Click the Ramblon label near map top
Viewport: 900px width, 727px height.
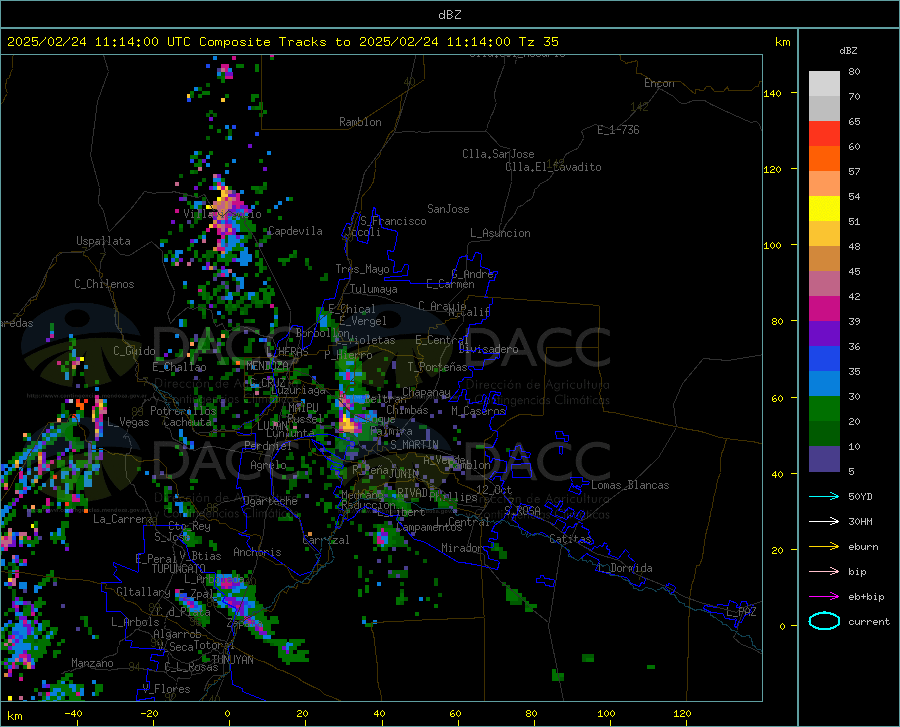pos(360,122)
